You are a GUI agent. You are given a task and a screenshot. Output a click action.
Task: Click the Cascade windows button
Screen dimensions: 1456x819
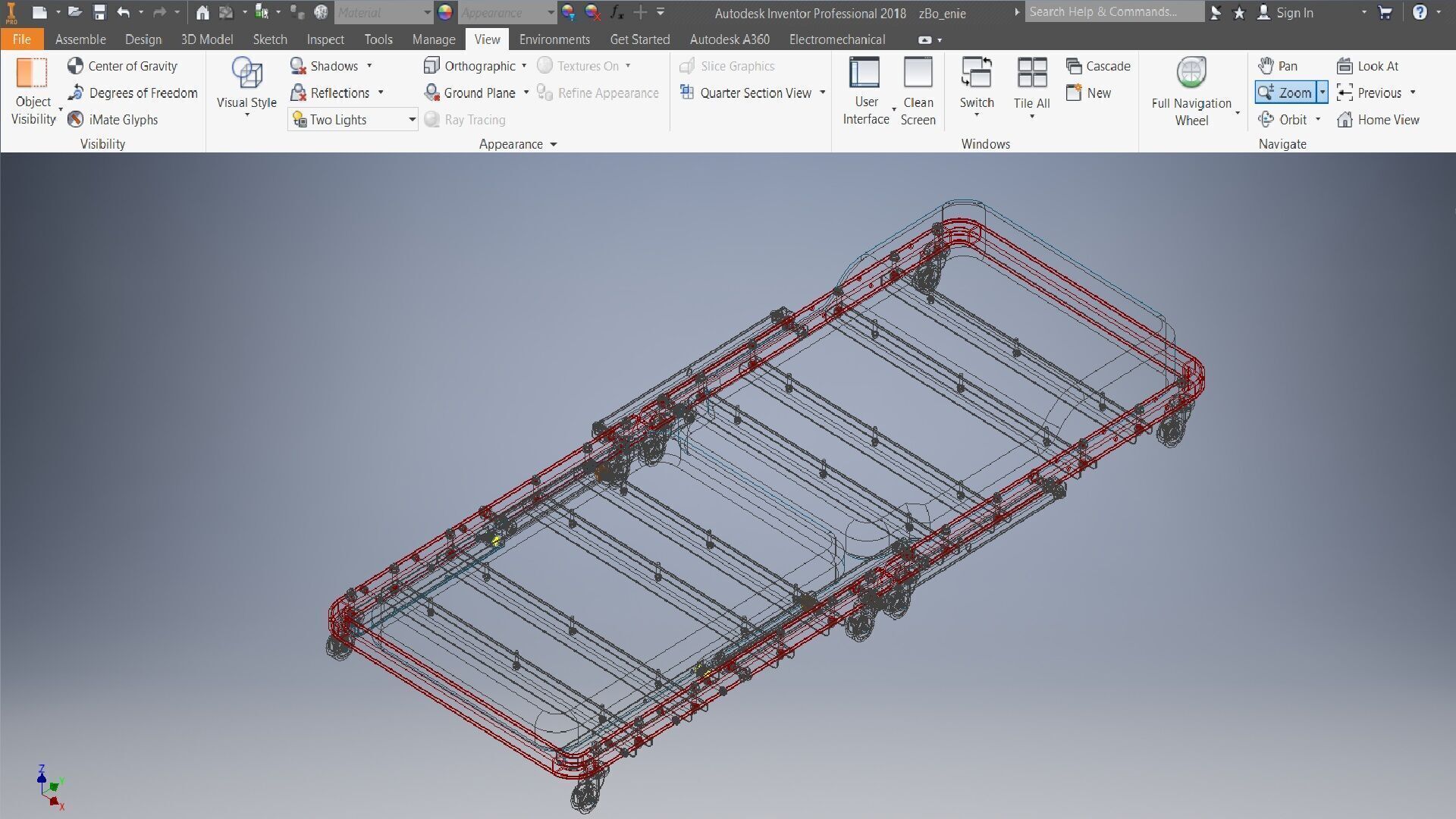[x=1097, y=66]
